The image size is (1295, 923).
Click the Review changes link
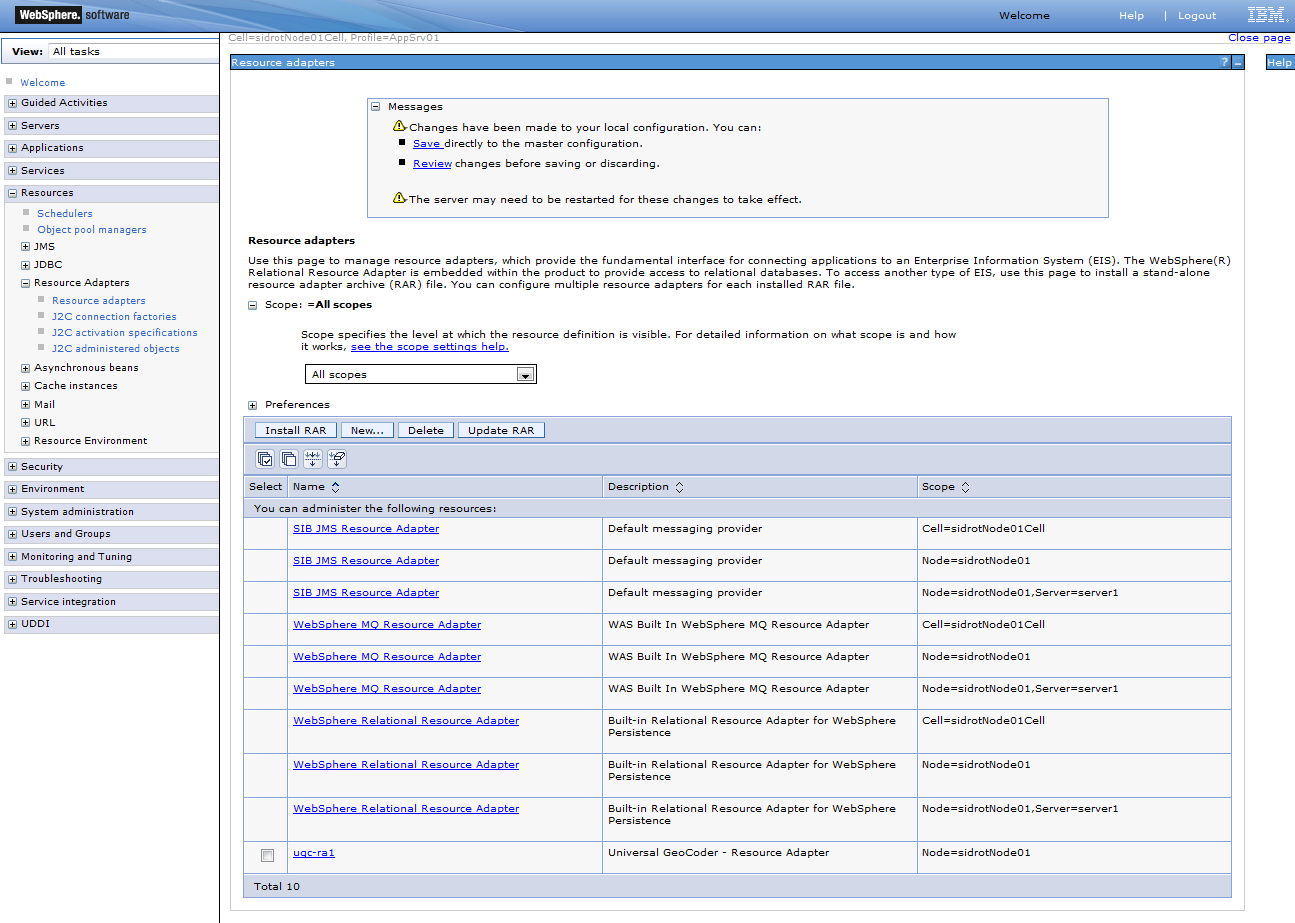click(x=432, y=164)
